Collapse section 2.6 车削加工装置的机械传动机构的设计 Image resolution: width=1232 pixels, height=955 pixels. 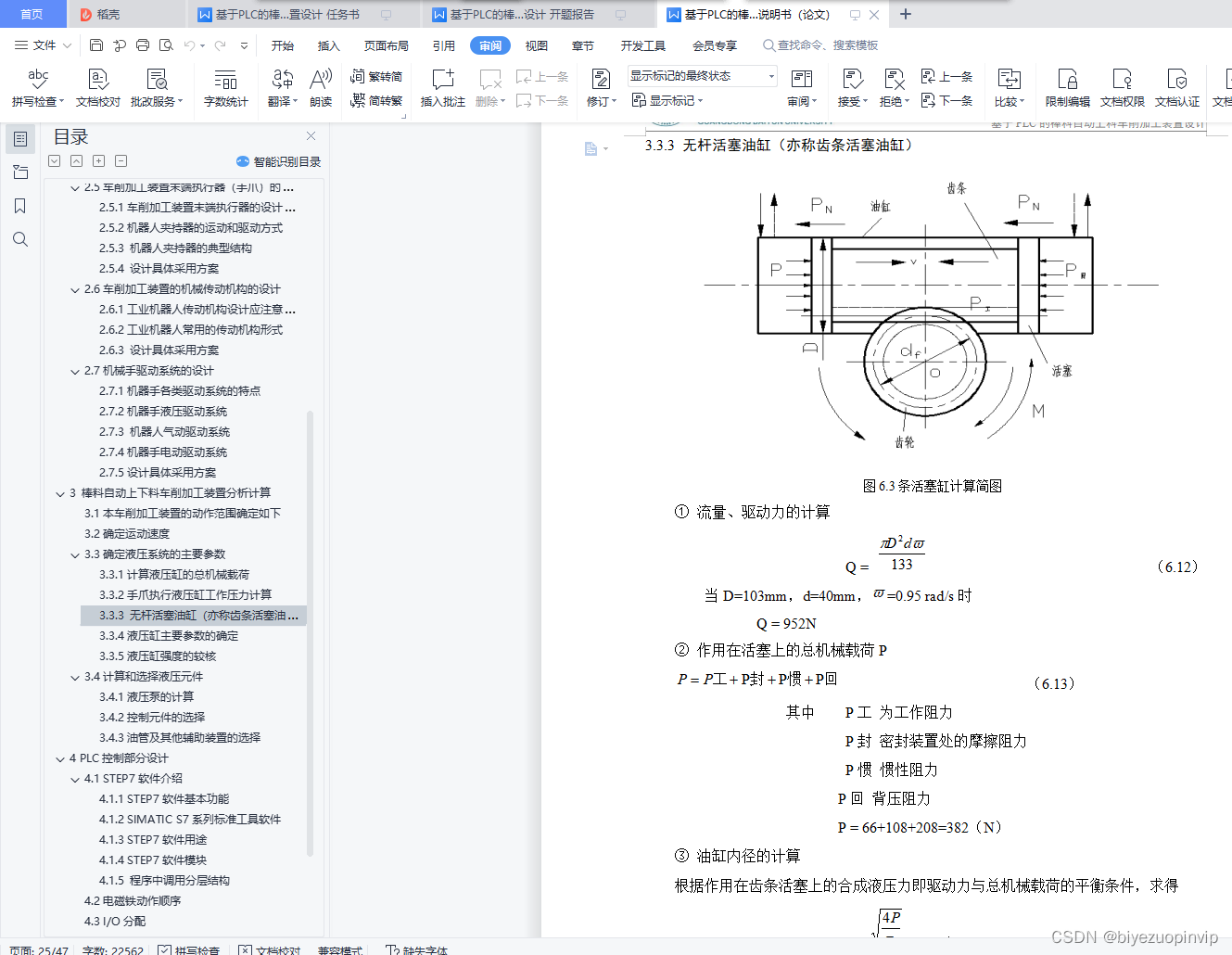(75, 289)
